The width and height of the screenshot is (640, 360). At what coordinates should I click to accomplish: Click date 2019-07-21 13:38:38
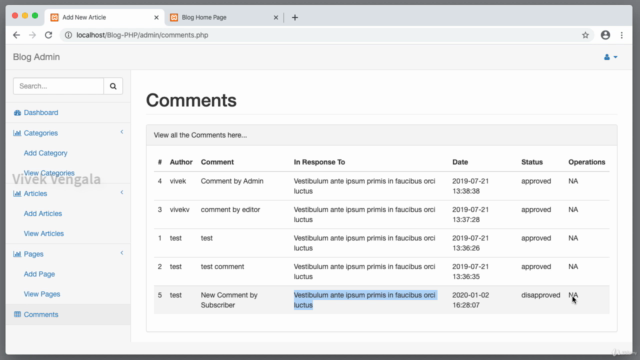click(470, 186)
